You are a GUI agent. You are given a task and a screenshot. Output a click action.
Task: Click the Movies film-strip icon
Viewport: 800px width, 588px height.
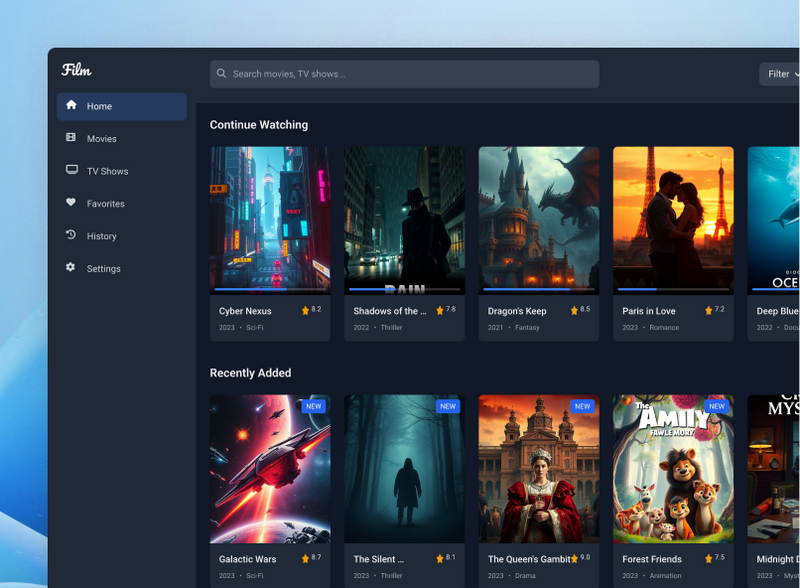71,138
